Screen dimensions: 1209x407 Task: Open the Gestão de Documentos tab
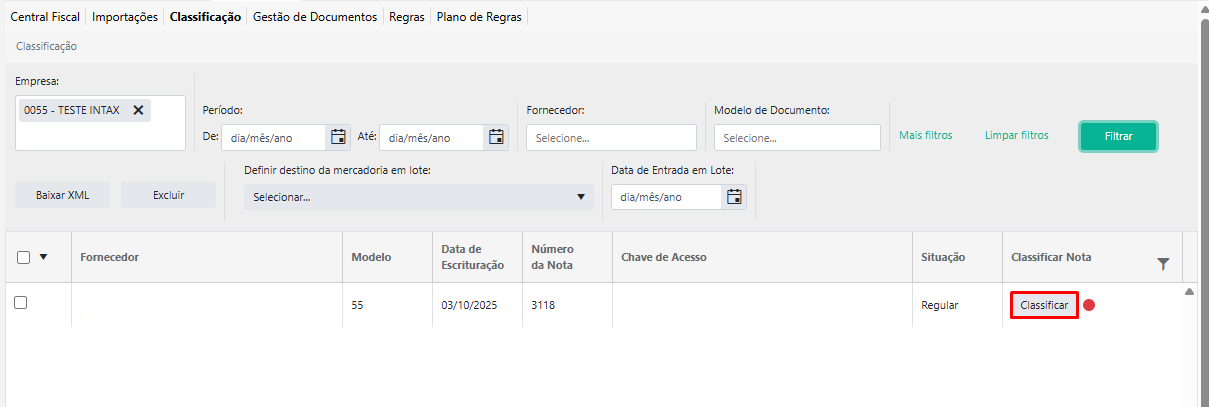coord(315,17)
